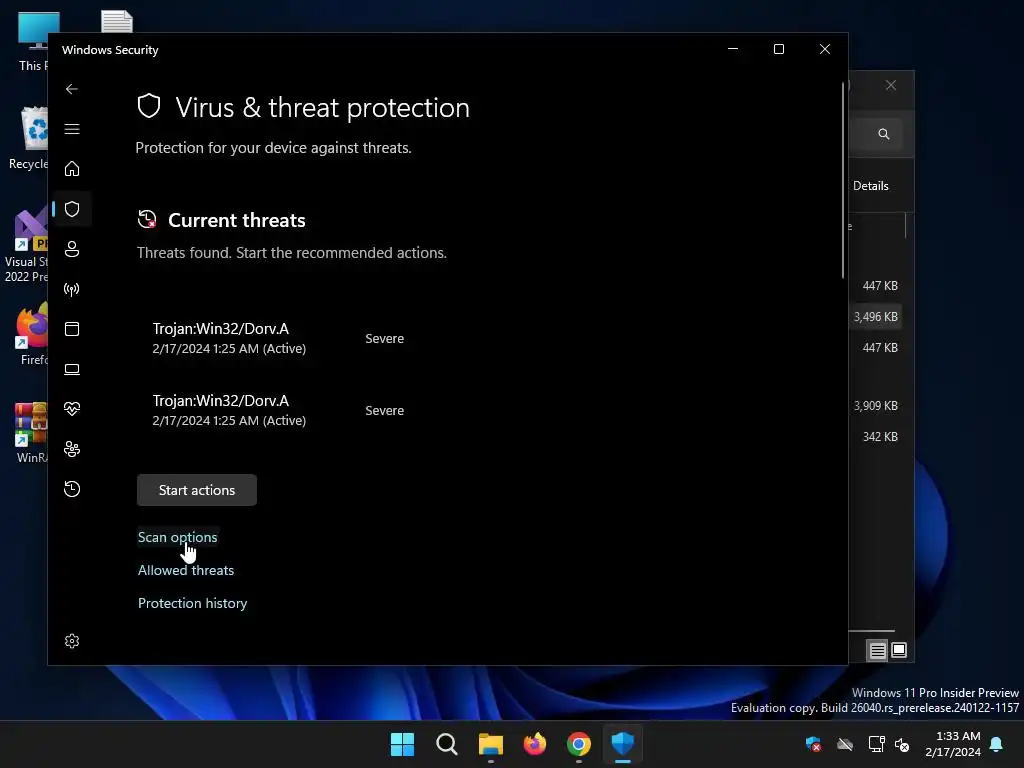This screenshot has height=768, width=1024.
Task: Open App & browser control icon
Action: coord(72,329)
